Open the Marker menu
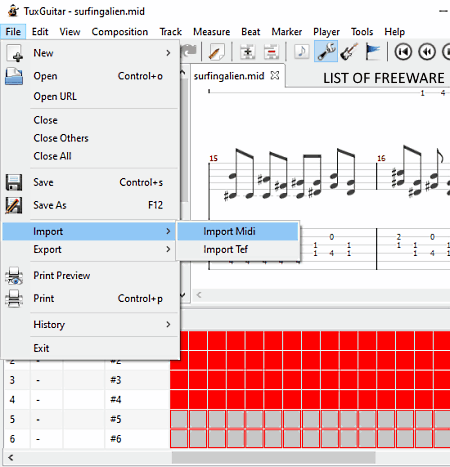Image resolution: width=450 pixels, height=467 pixels. click(287, 32)
